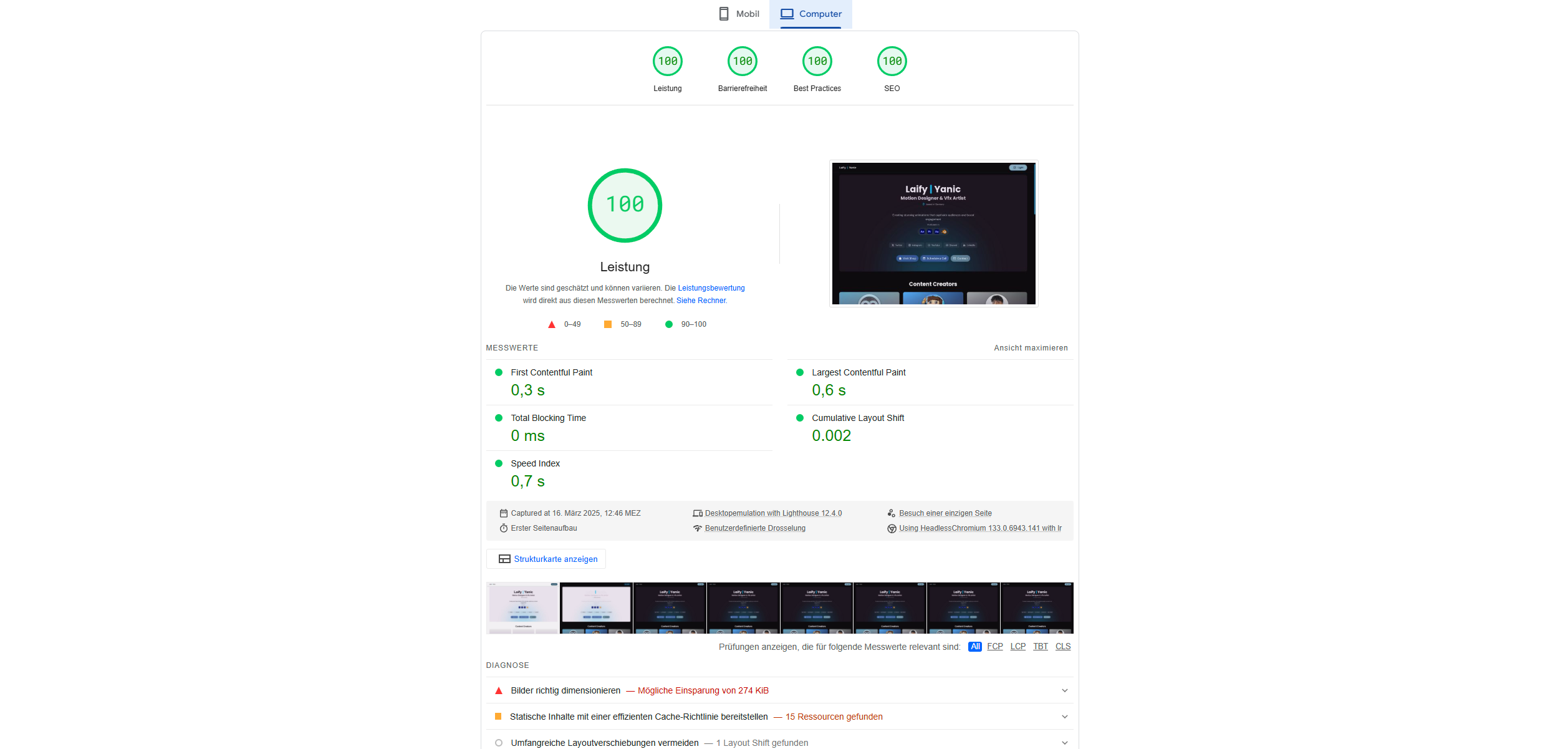
Task: Click grey circle icon of Layoutverschiebungen audit
Action: point(499,743)
